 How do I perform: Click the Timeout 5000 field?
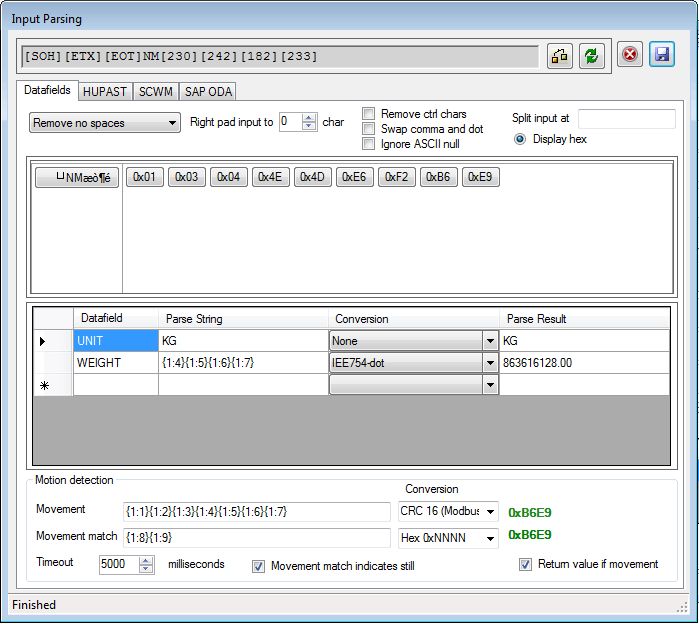(119, 564)
